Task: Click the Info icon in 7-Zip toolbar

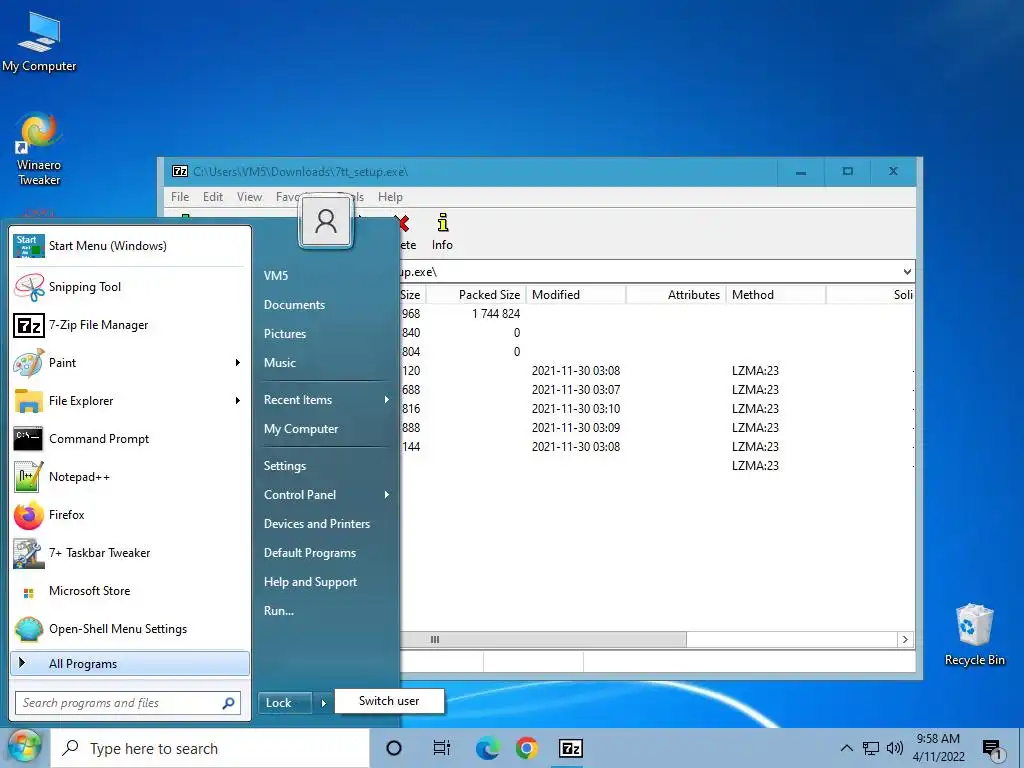Action: point(442,232)
